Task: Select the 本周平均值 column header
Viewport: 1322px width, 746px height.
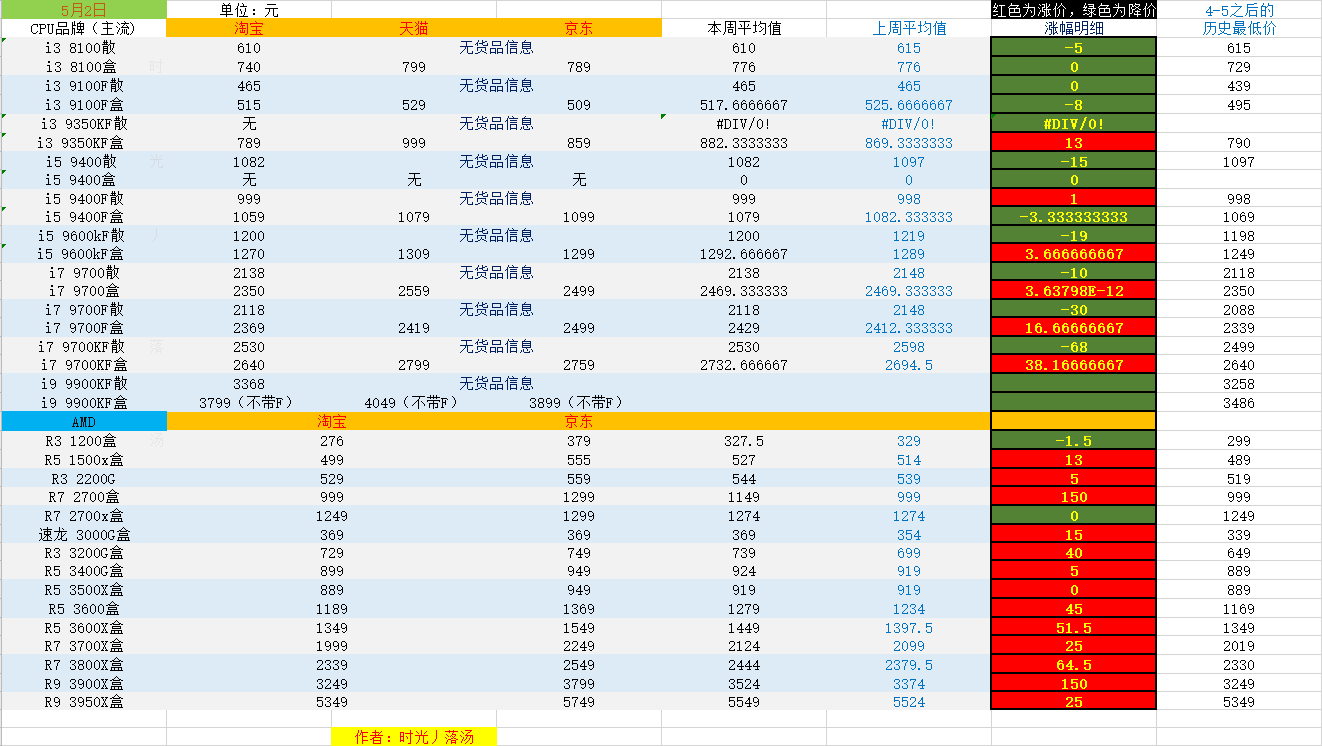Action: [744, 28]
